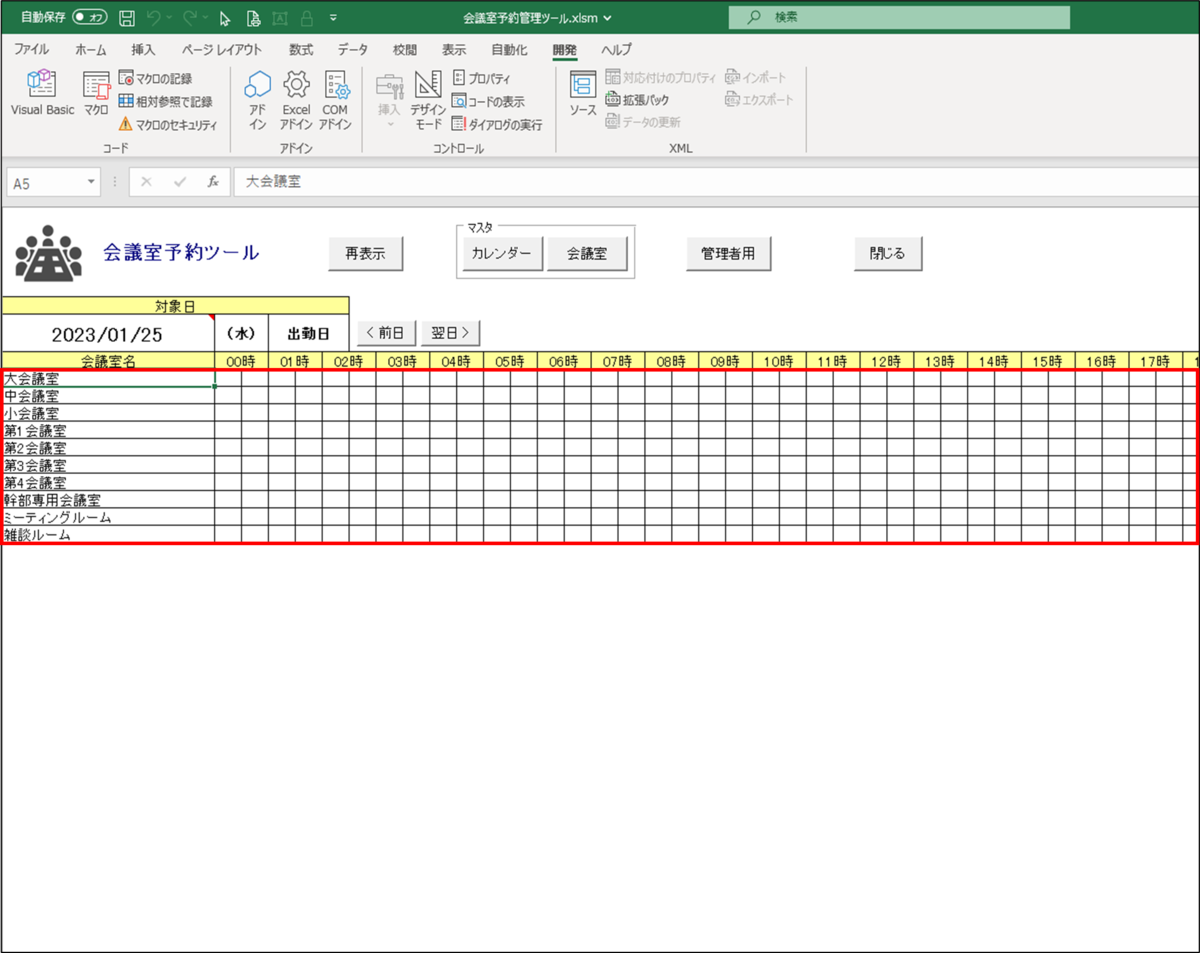
Task: Select the ミーティングルーム cell
Action: pyautogui.click(x=108, y=517)
